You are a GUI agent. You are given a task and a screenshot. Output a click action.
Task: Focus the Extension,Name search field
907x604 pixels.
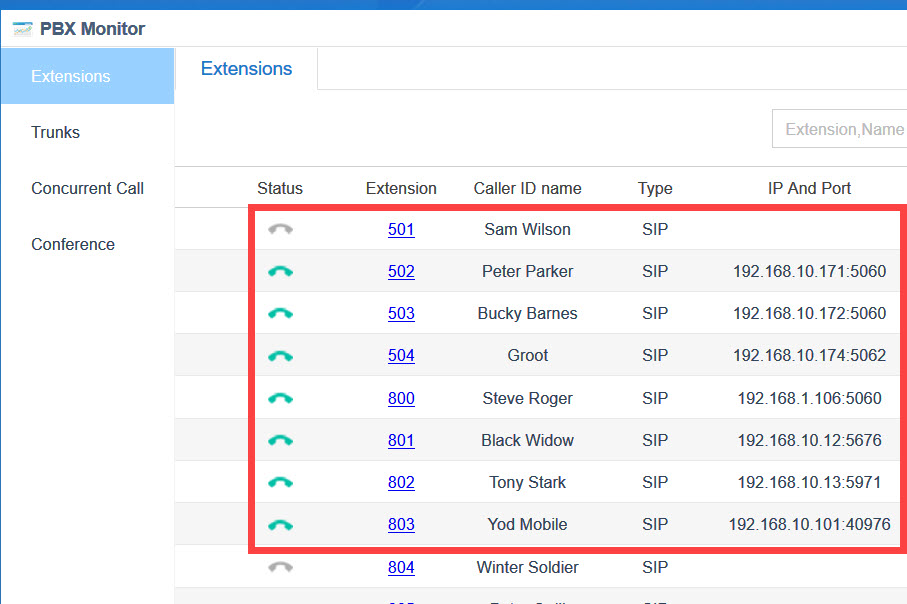[840, 129]
